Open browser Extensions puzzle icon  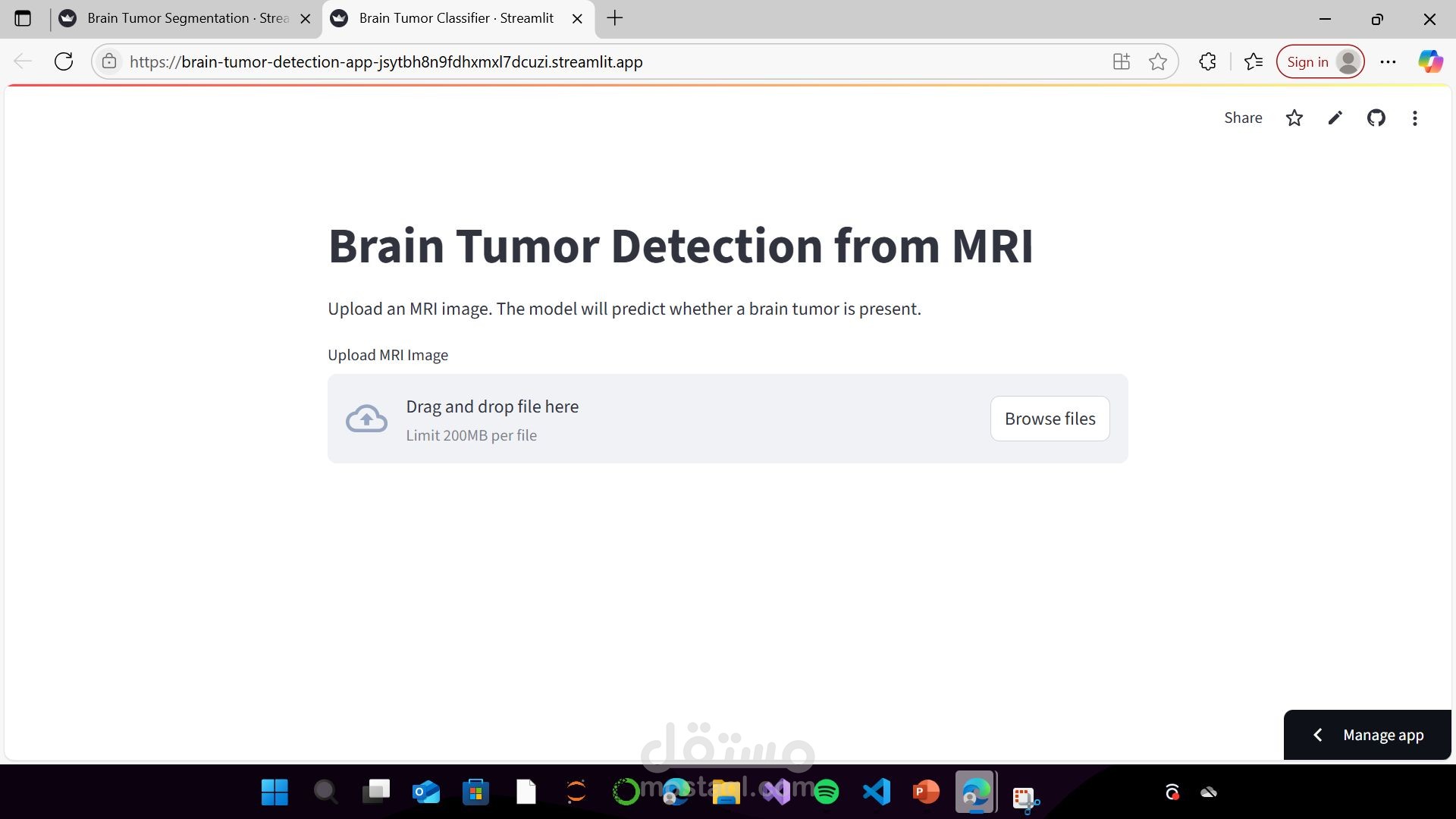1207,61
